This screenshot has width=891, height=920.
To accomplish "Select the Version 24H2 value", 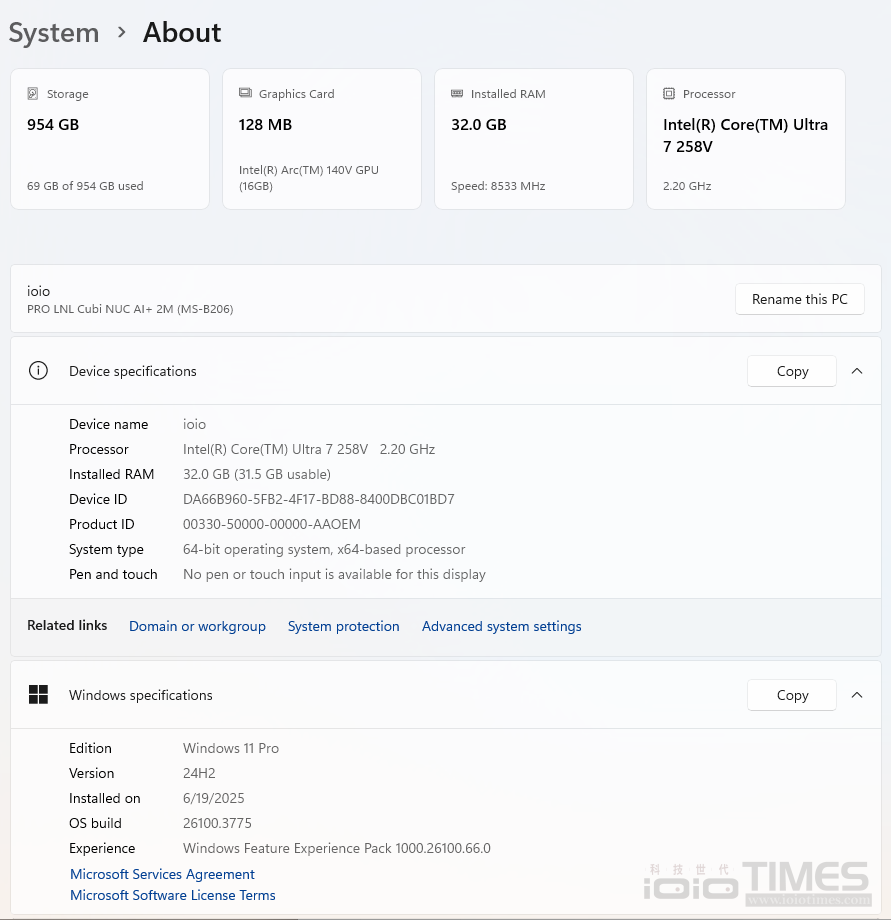I will (199, 773).
